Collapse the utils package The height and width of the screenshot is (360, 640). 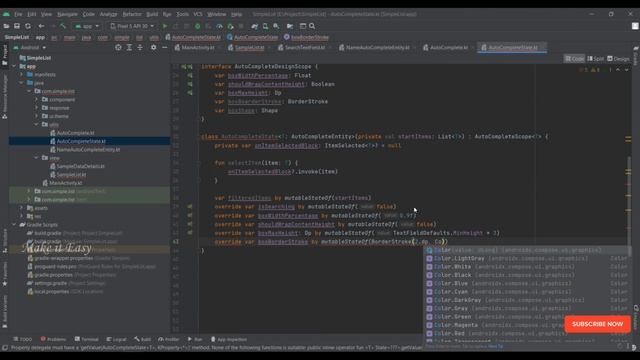(x=37, y=124)
